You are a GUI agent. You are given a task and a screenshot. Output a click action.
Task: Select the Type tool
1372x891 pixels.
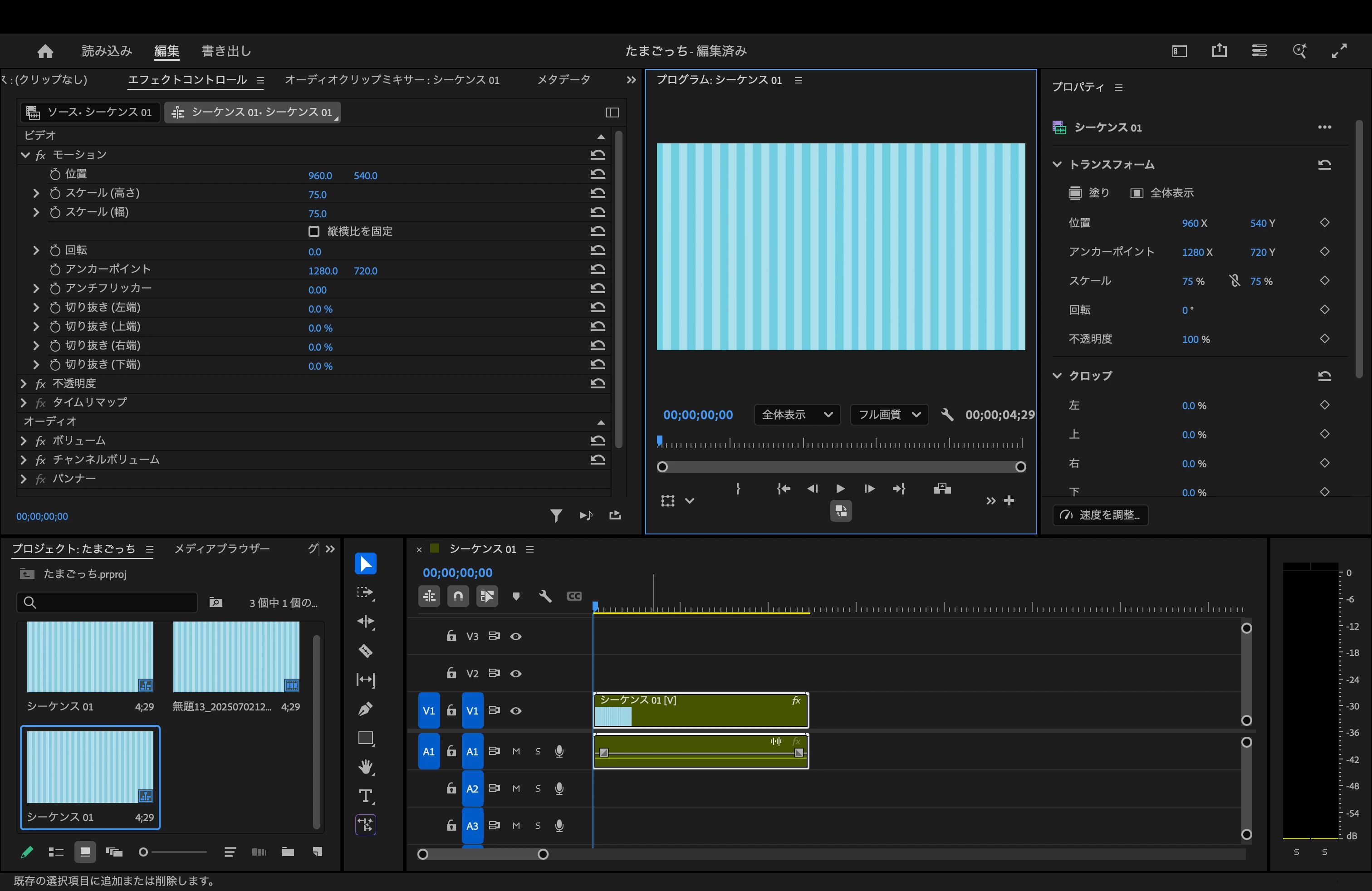point(366,796)
